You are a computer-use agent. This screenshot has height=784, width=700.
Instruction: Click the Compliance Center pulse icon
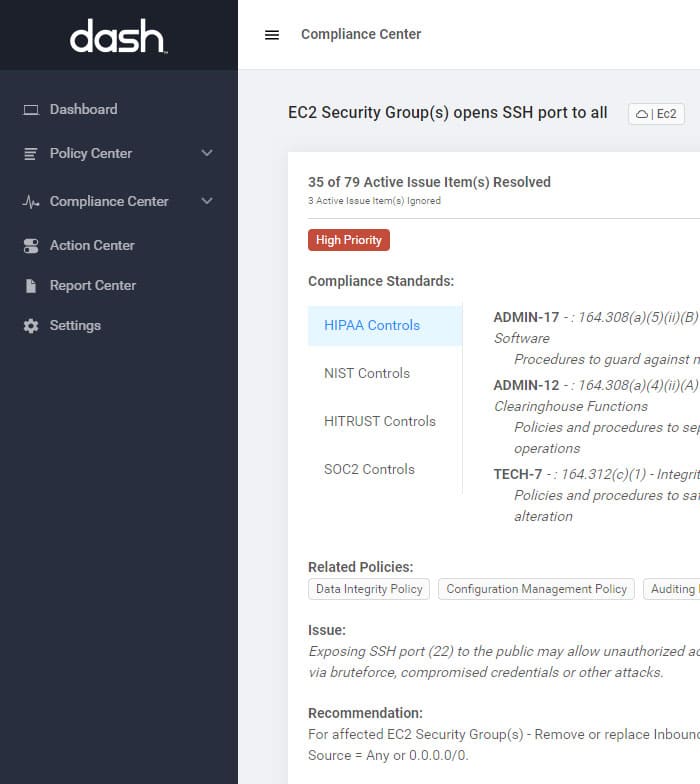click(30, 202)
